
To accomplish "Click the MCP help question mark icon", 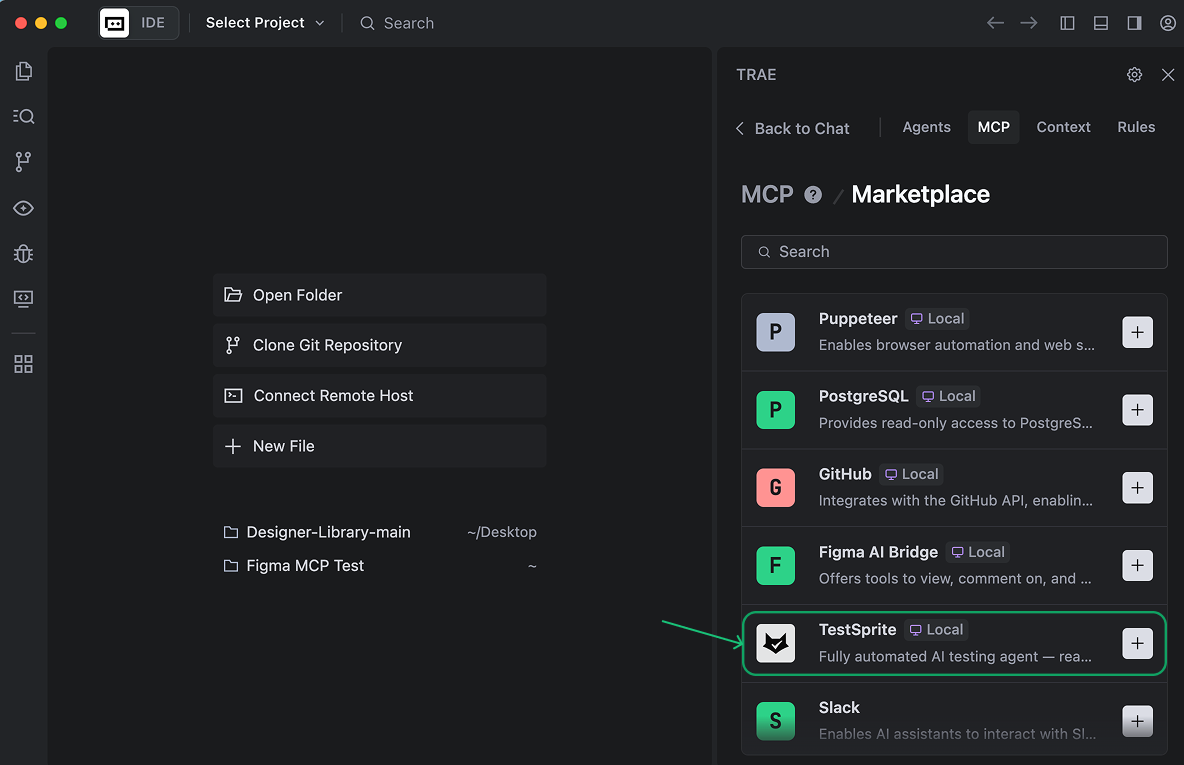I will click(x=812, y=195).
